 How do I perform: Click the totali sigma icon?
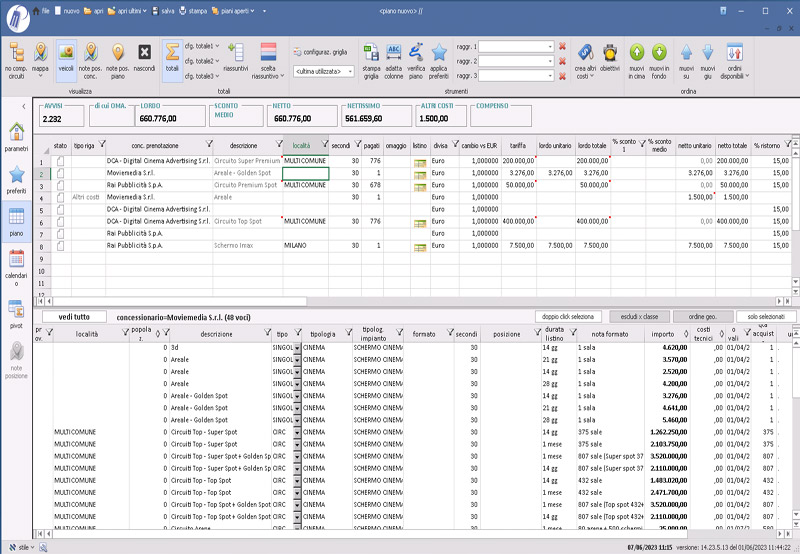coord(172,53)
